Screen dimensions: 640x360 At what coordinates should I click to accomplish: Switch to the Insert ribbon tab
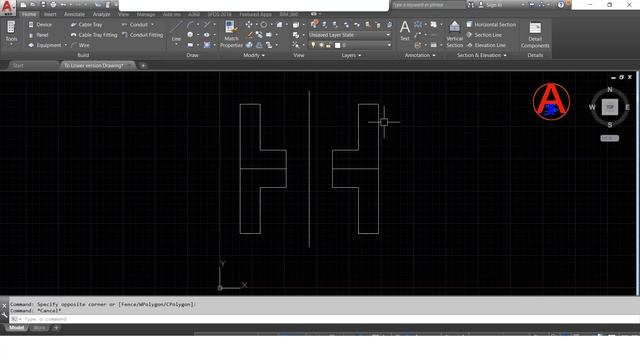(50, 14)
